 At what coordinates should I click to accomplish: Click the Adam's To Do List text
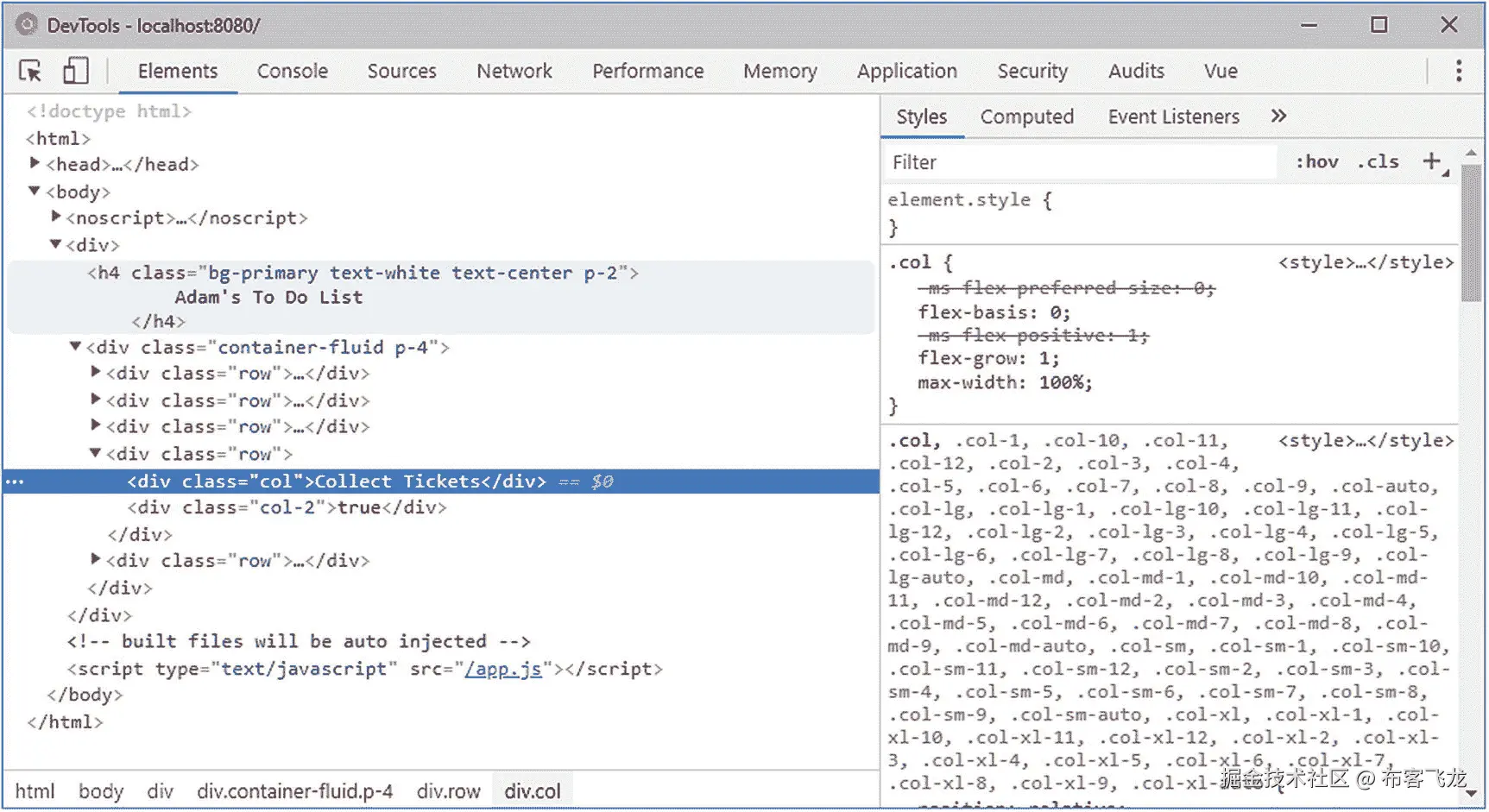(268, 298)
